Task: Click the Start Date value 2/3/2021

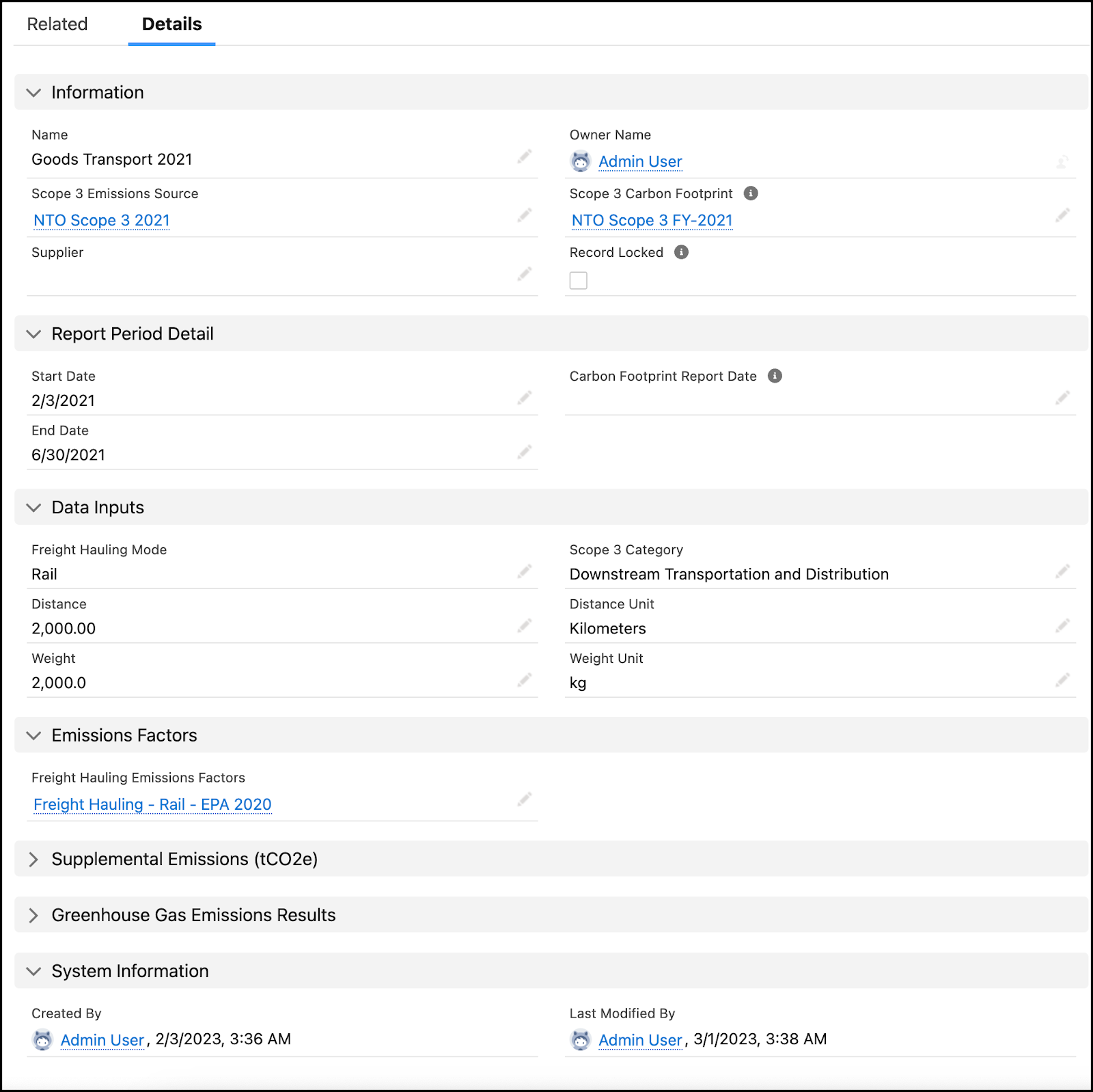Action: (64, 400)
